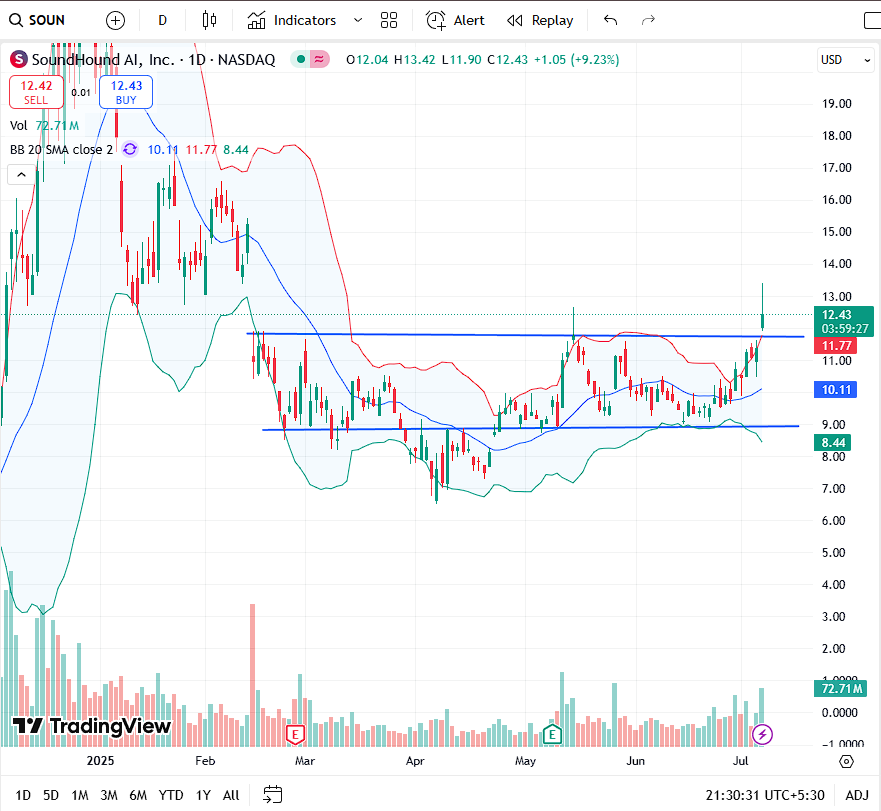
Task: Click the Bollinger Bands refresh circle icon
Action: pyautogui.click(x=130, y=149)
